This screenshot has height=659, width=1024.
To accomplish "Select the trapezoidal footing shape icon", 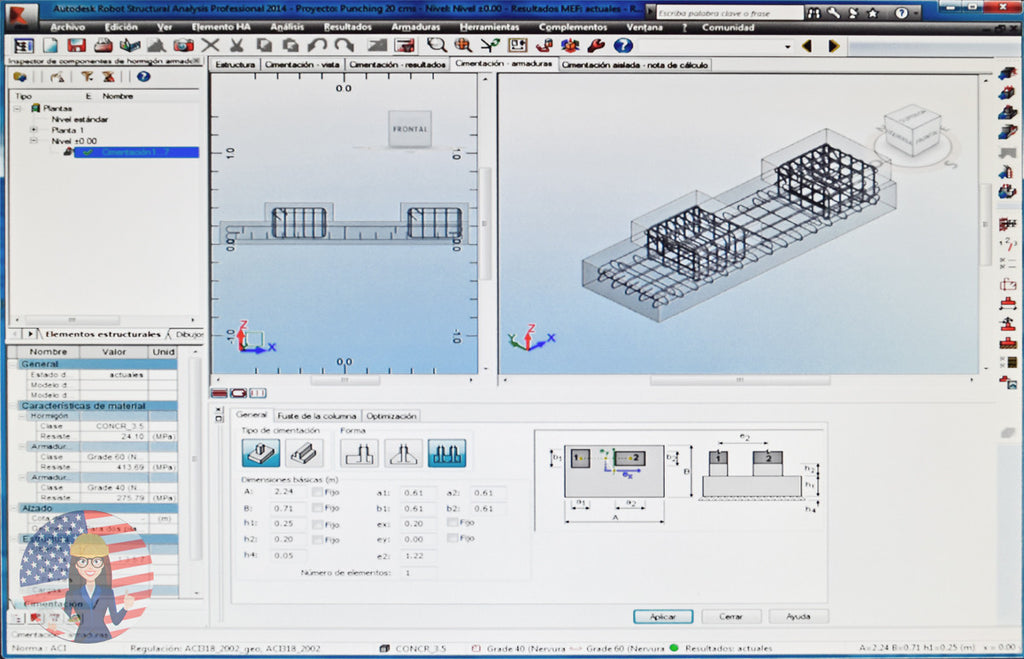I will (x=404, y=453).
